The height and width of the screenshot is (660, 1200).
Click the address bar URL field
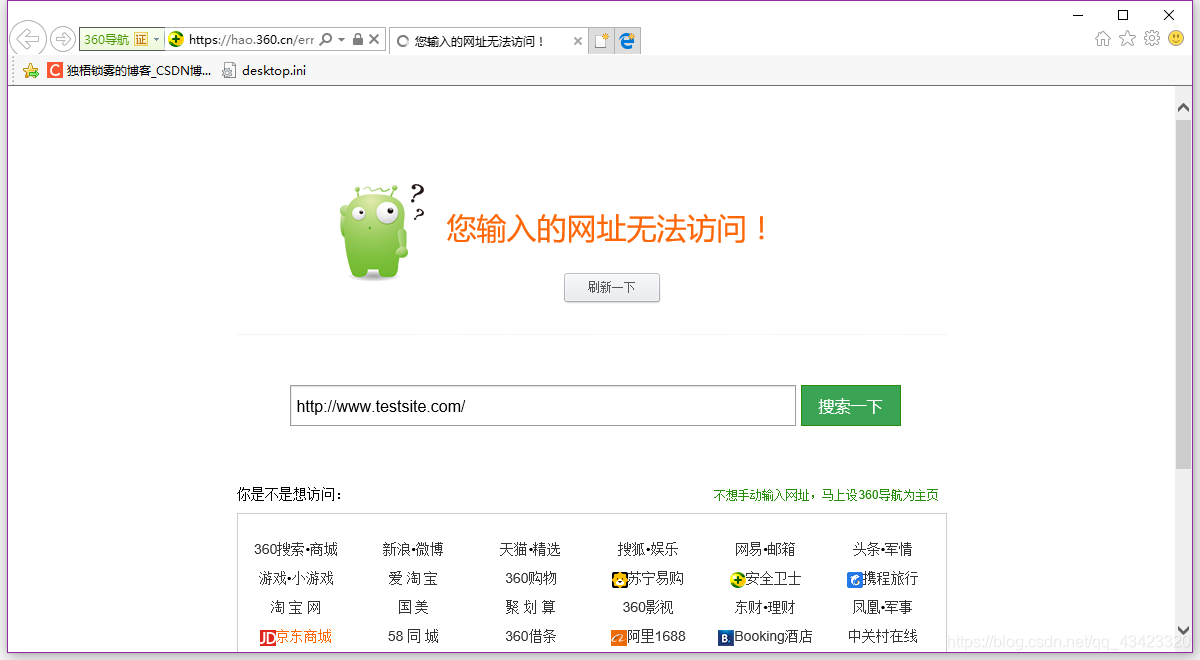[x=251, y=40]
